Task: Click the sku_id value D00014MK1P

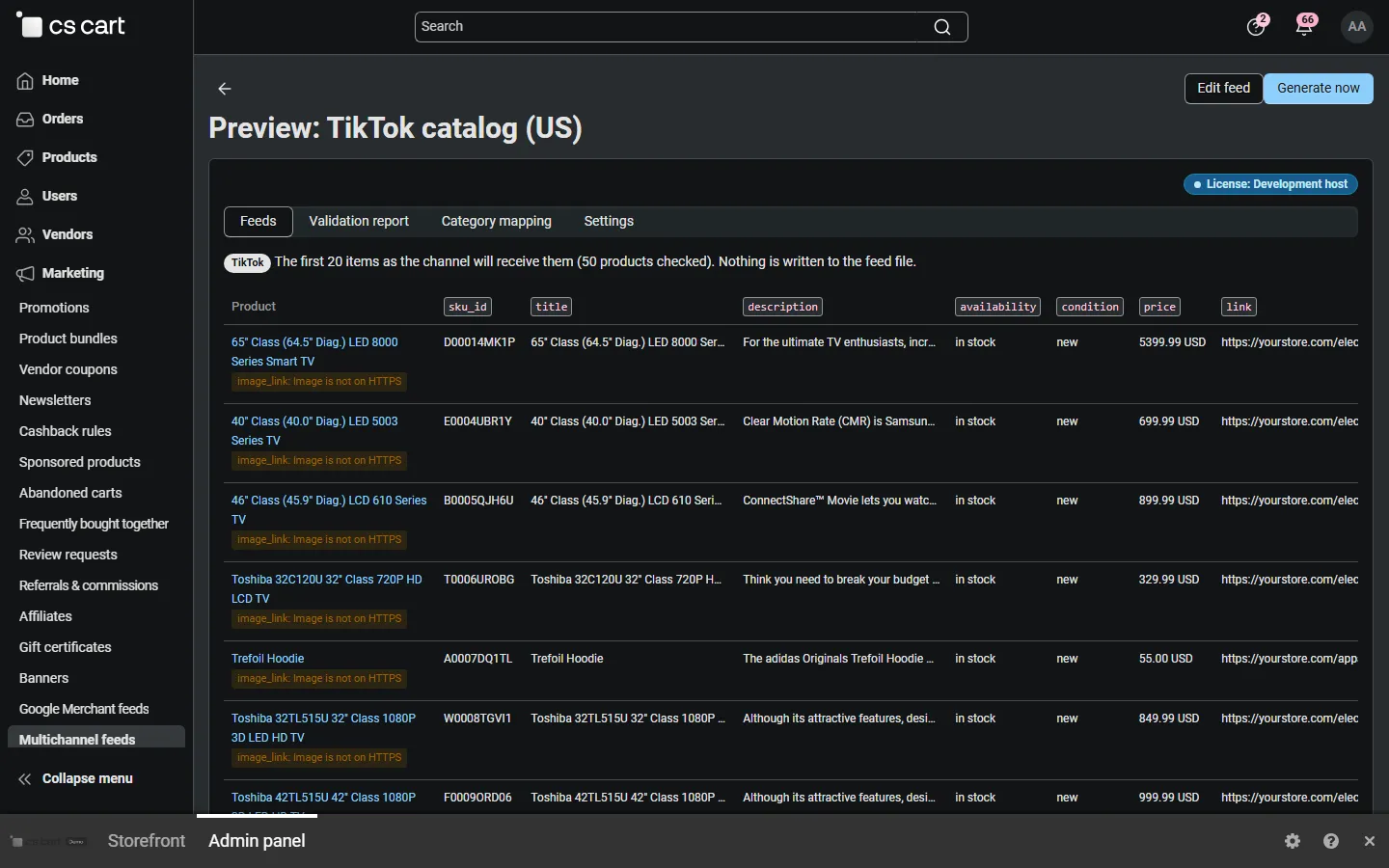Action: click(479, 342)
